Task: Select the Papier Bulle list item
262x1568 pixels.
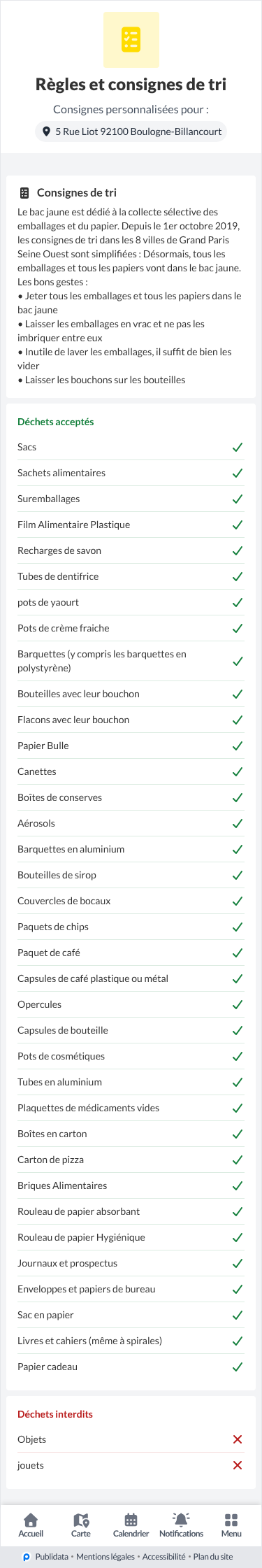Action: pos(131,746)
